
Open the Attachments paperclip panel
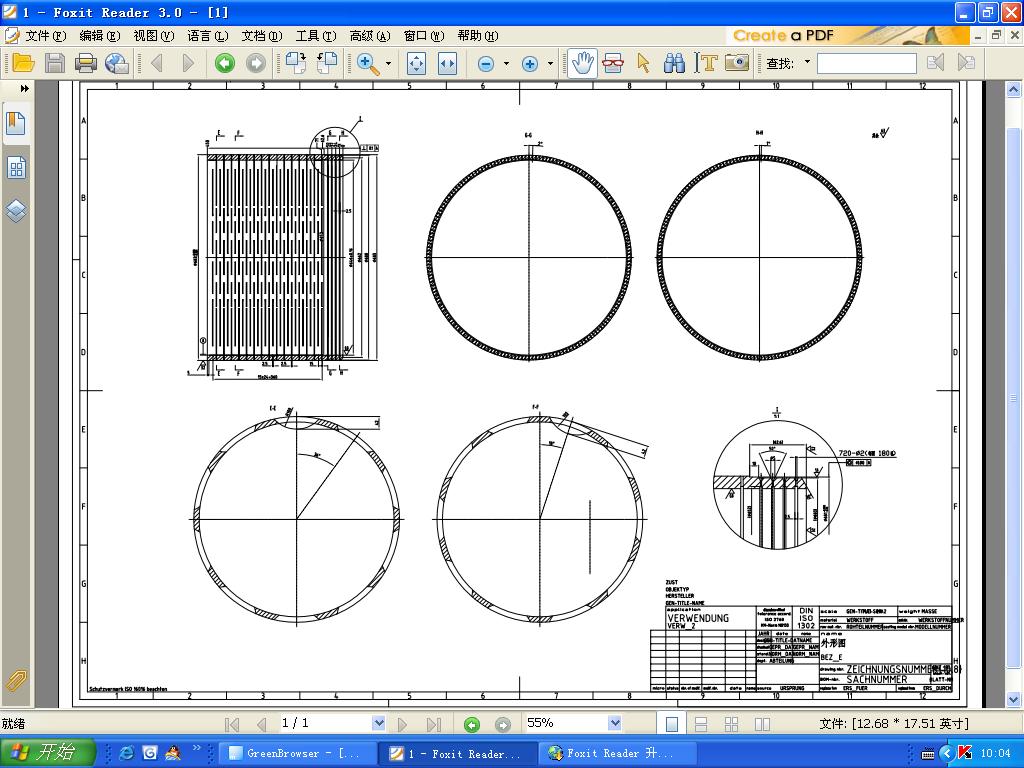[x=15, y=682]
